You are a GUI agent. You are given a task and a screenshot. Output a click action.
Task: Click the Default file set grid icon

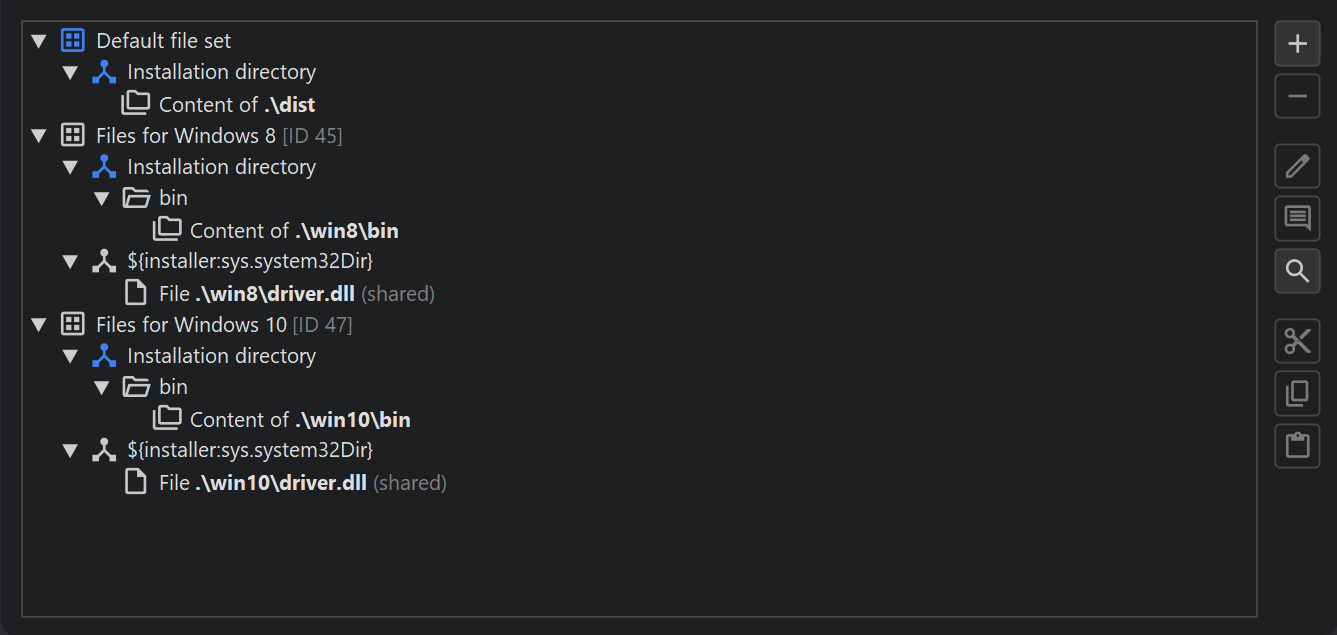click(72, 41)
